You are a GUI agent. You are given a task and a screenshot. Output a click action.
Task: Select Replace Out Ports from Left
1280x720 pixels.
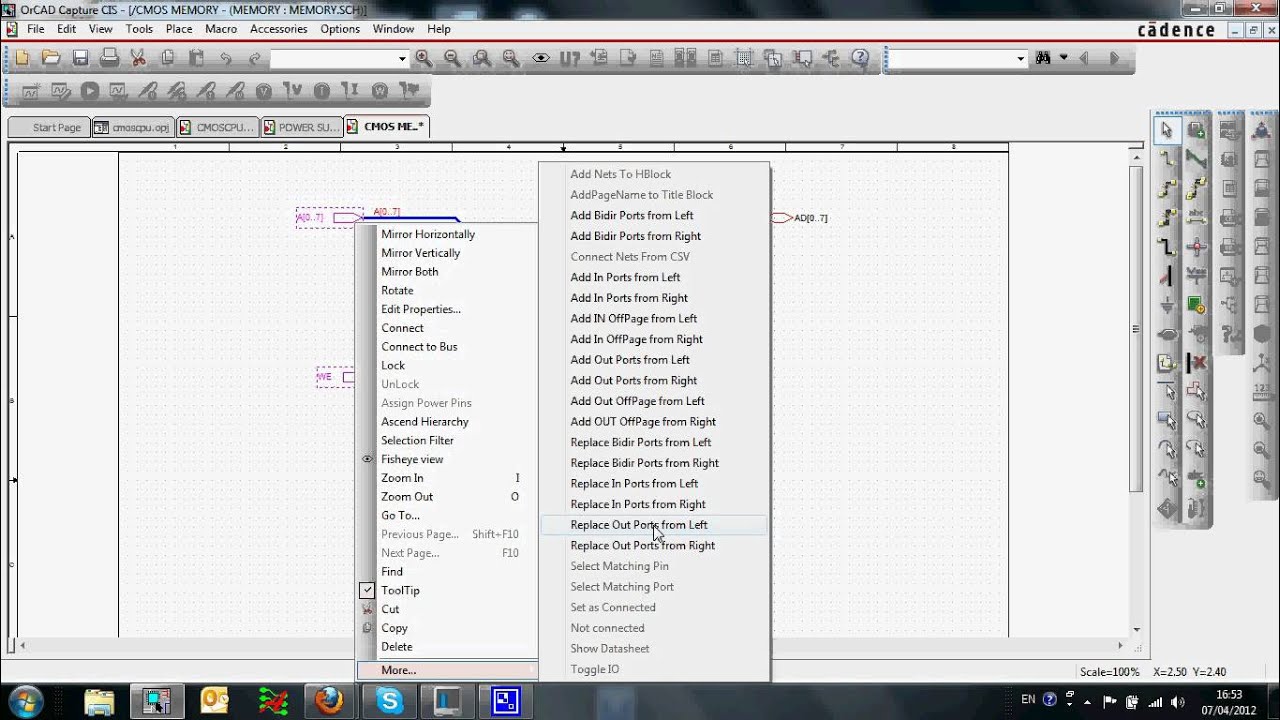pyautogui.click(x=654, y=525)
